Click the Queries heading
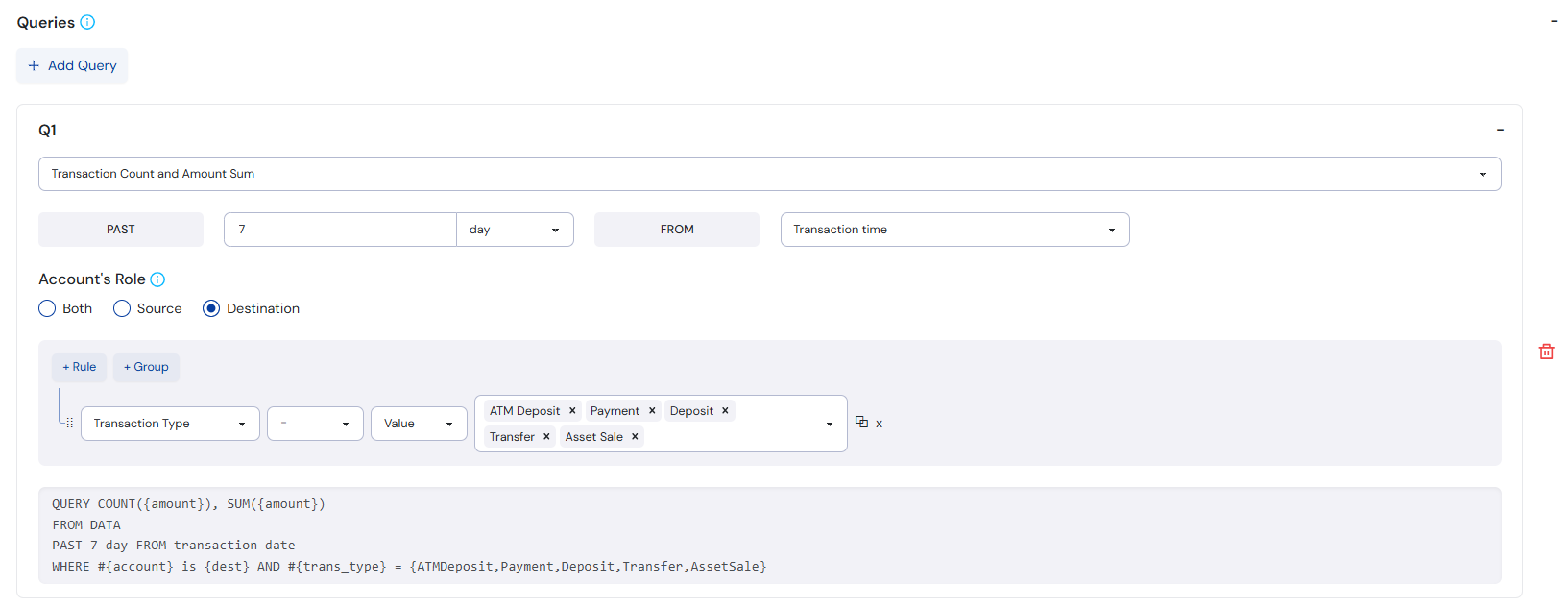Viewport: 1568px width, 607px height. pos(45,22)
